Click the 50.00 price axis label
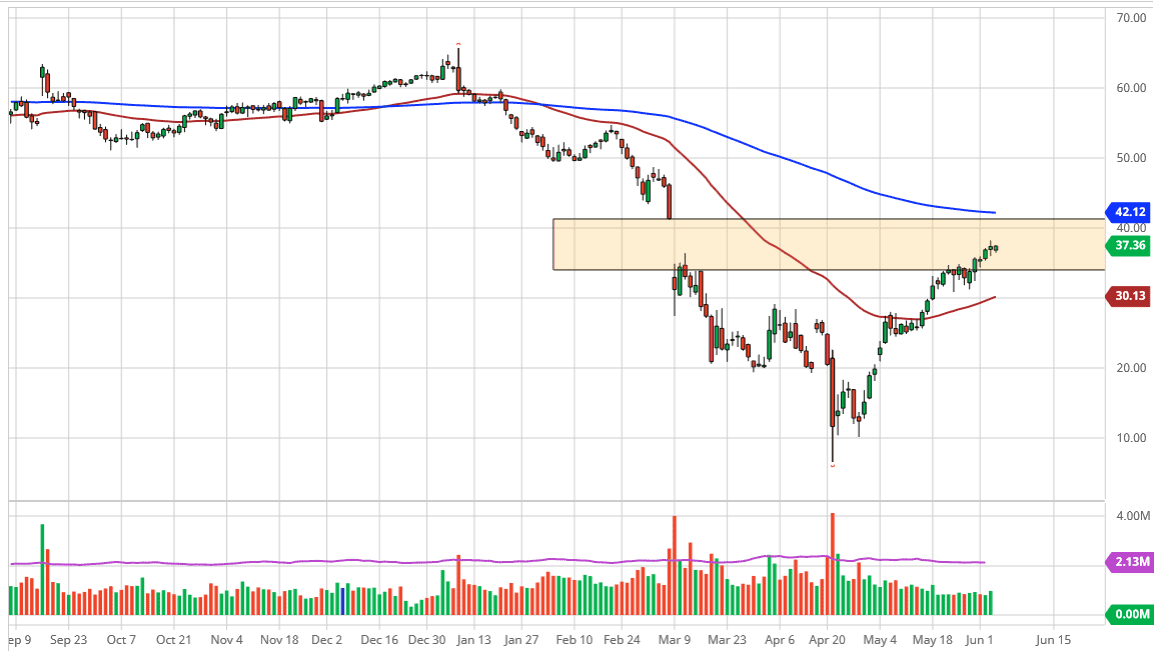The height and width of the screenshot is (651, 1165). click(1131, 158)
